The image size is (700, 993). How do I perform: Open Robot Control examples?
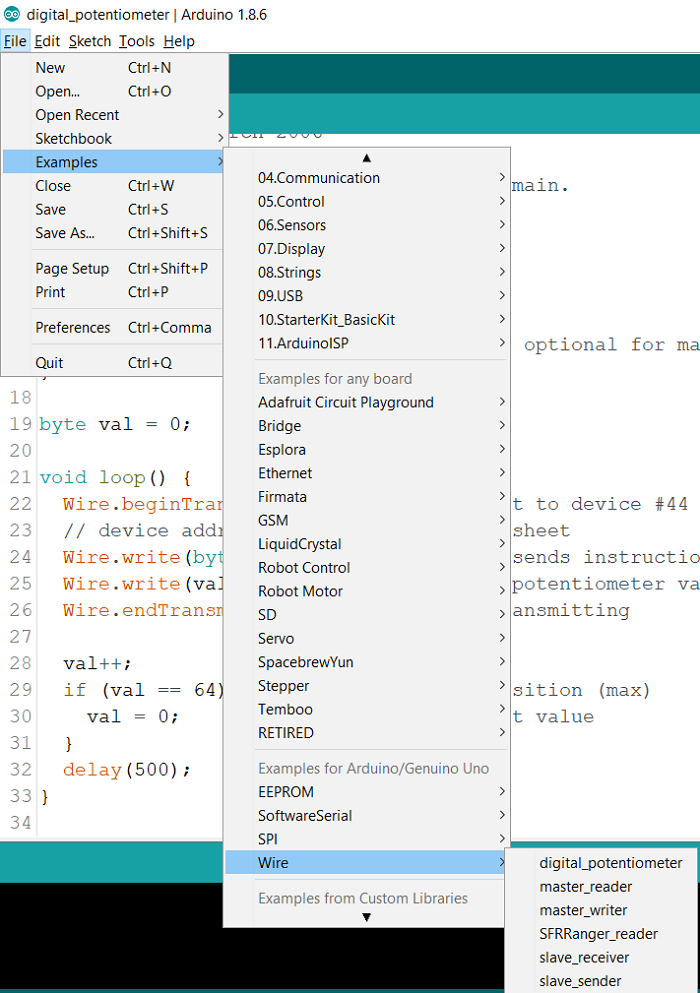pos(367,567)
